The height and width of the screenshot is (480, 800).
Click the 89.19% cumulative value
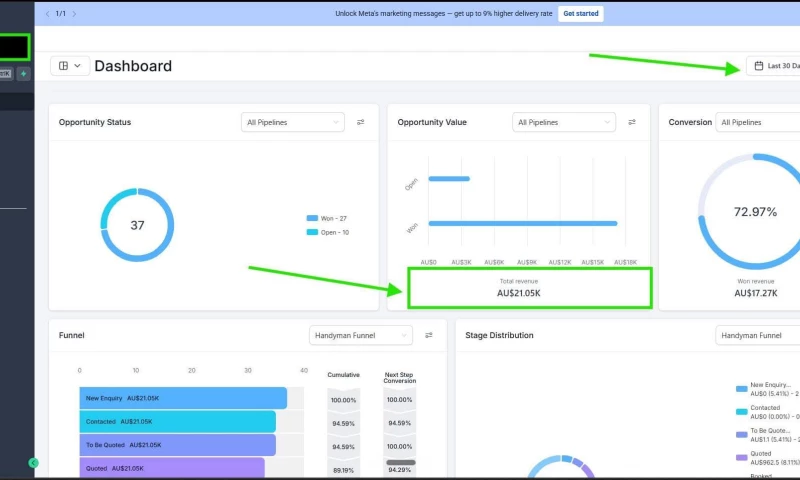(343, 470)
